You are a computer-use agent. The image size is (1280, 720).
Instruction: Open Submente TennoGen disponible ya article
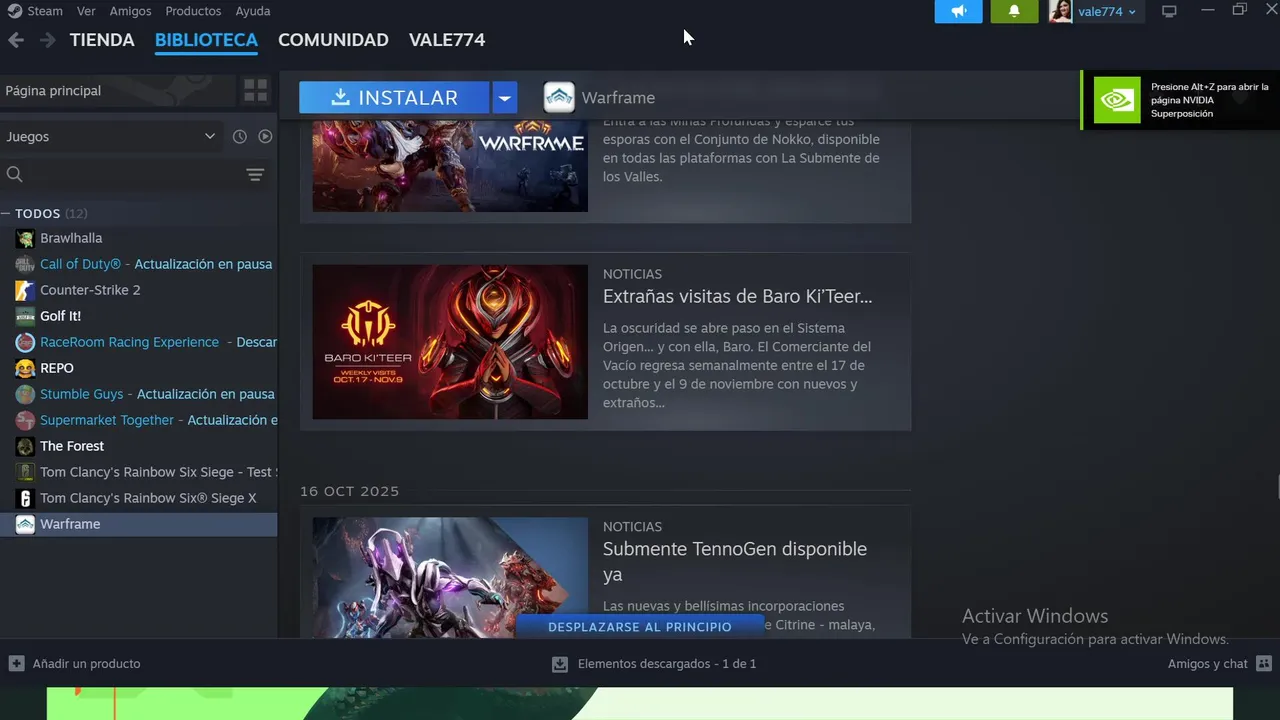(x=735, y=561)
